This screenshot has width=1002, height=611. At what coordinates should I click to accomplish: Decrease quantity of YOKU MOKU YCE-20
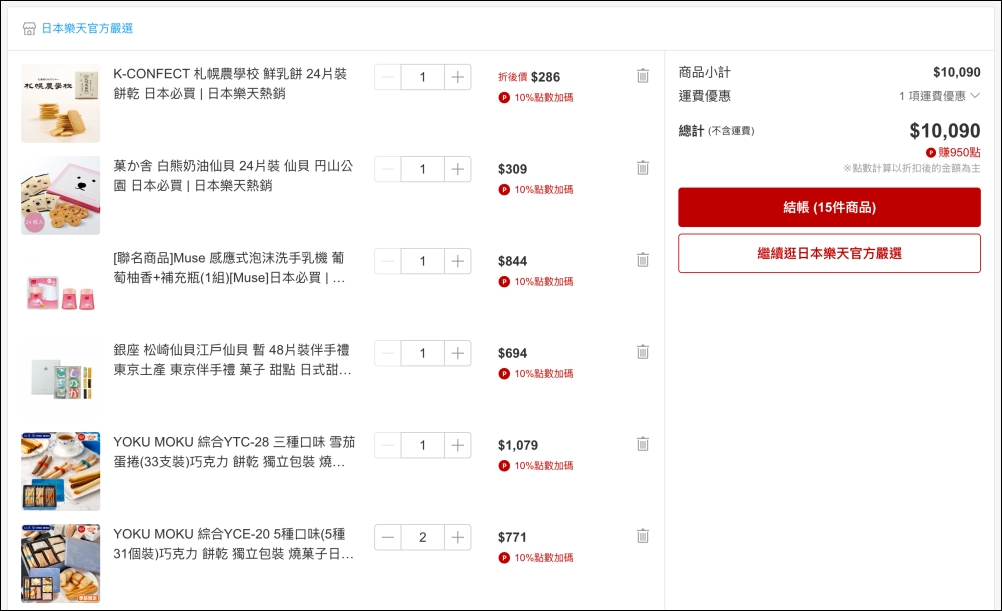tap(388, 537)
